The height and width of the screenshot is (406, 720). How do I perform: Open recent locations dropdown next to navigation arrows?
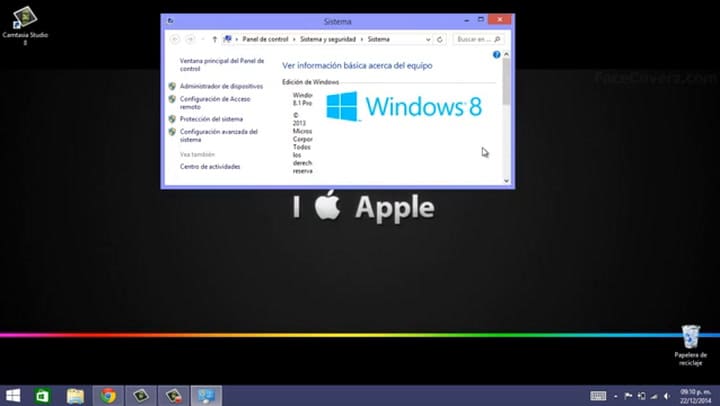202,39
